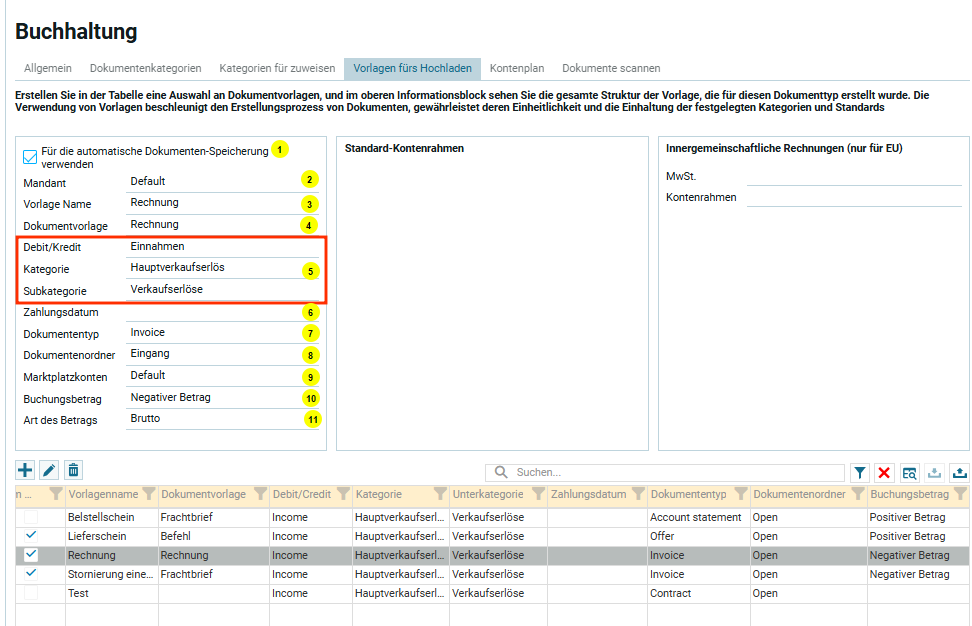Switch to the Kontenplan tab
The height and width of the screenshot is (626, 972).
coord(517,68)
